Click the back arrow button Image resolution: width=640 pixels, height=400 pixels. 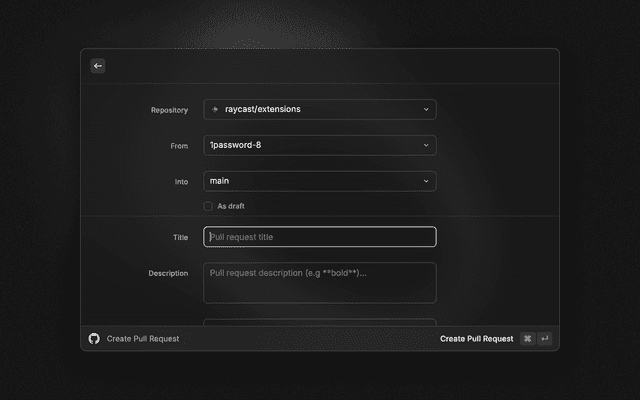pyautogui.click(x=98, y=66)
